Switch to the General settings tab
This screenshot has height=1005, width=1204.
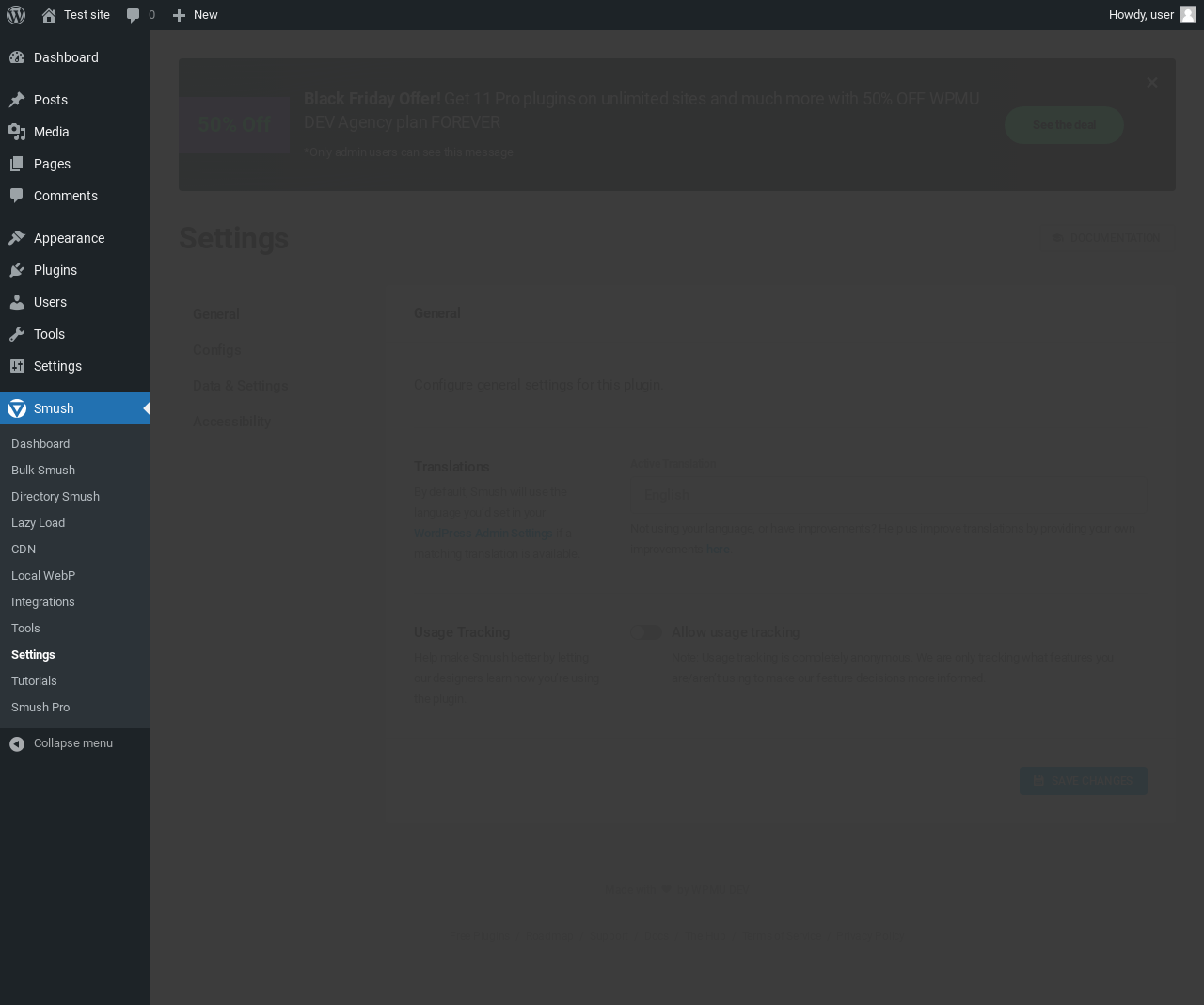click(x=216, y=314)
